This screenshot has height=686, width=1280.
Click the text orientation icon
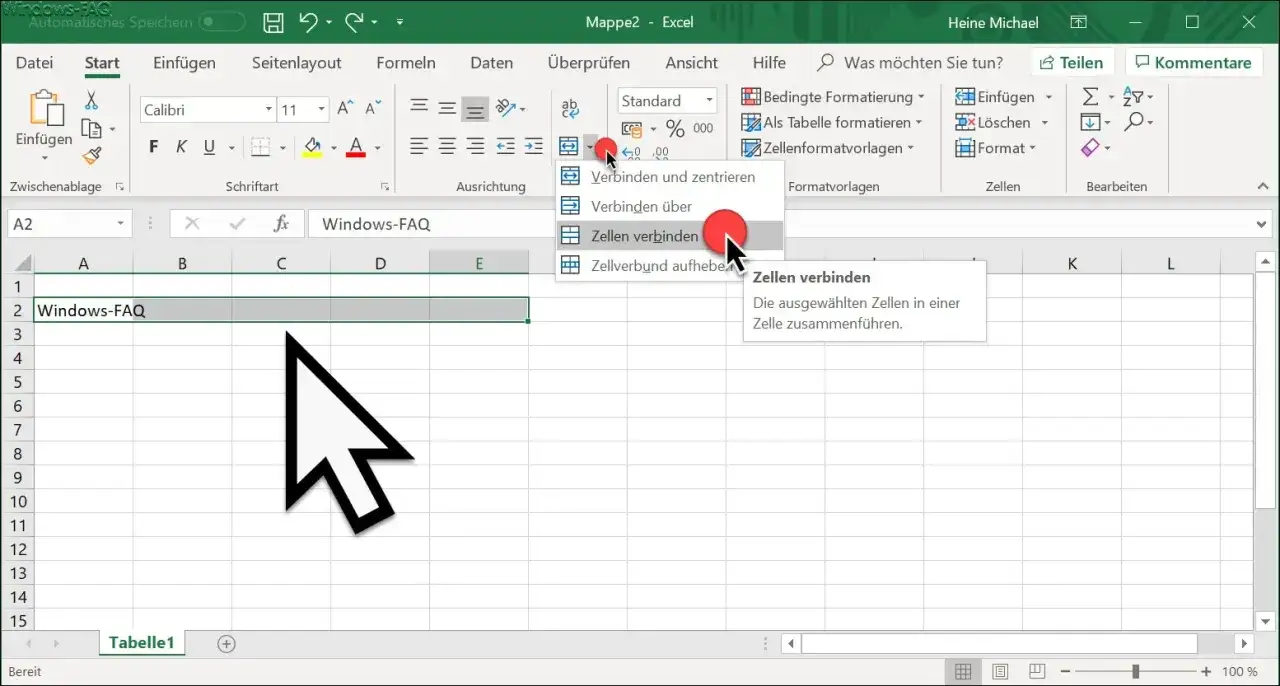[506, 108]
